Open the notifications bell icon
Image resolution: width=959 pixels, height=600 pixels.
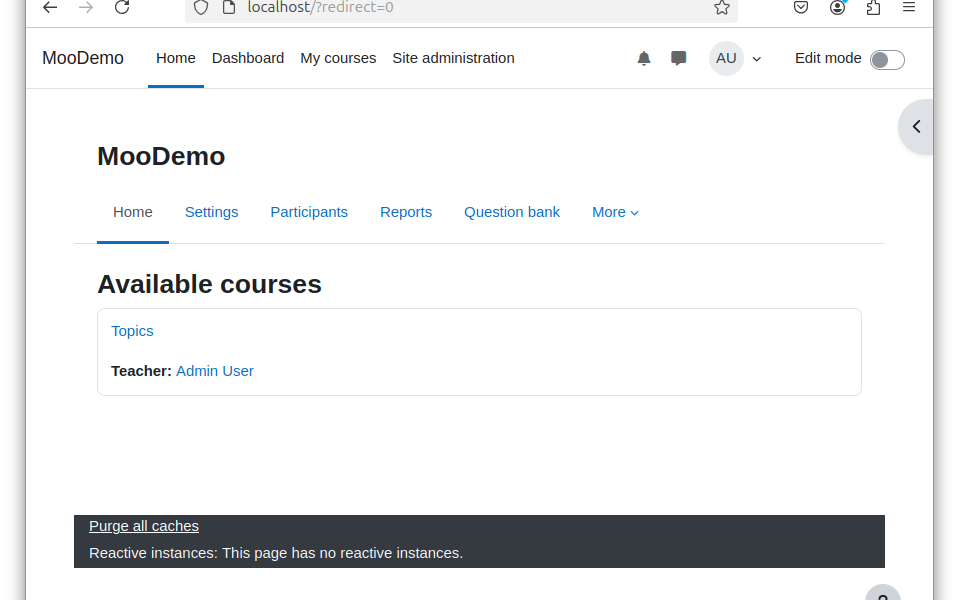point(643,59)
